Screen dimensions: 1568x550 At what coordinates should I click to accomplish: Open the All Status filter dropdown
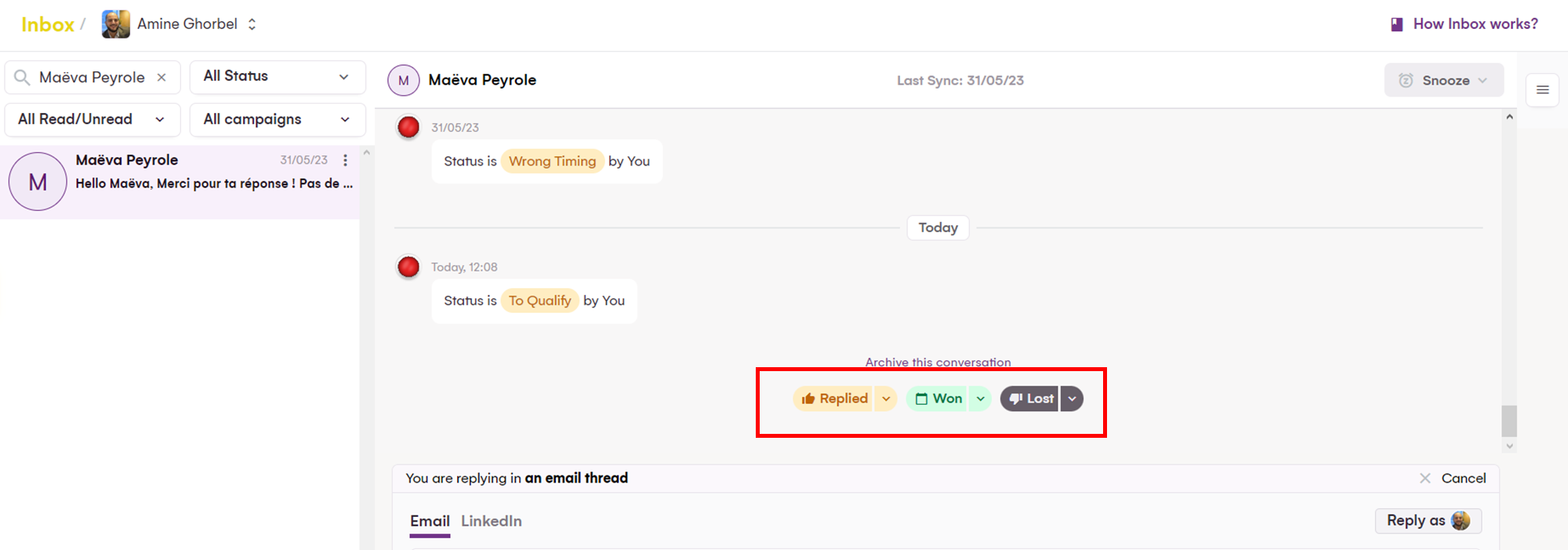tap(278, 76)
